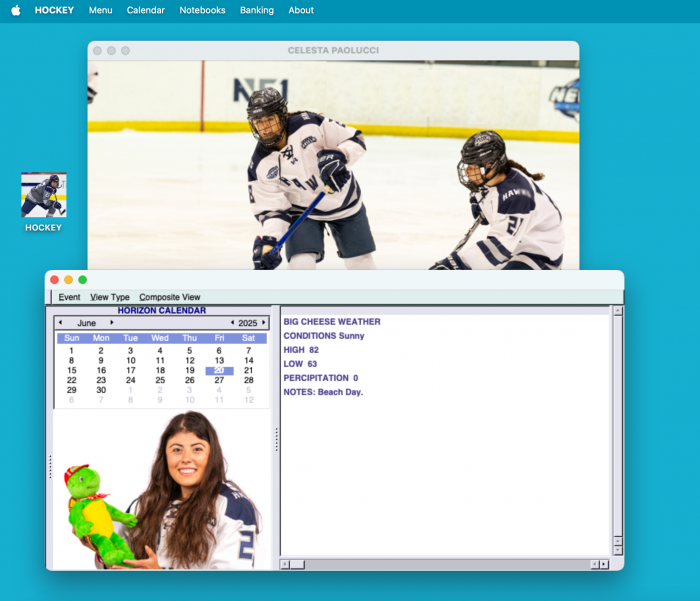Go to next month arrow beside June
700x601 pixels.
point(111,323)
